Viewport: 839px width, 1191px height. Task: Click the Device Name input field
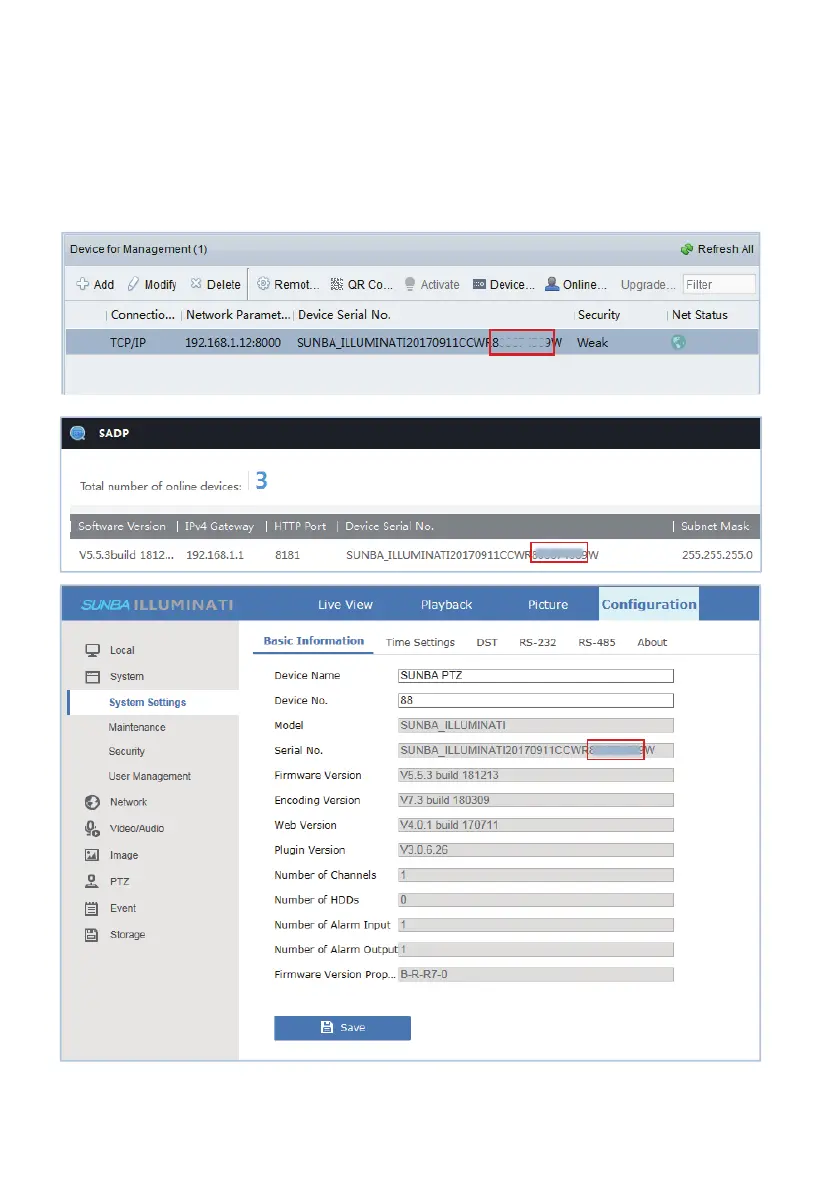535,675
